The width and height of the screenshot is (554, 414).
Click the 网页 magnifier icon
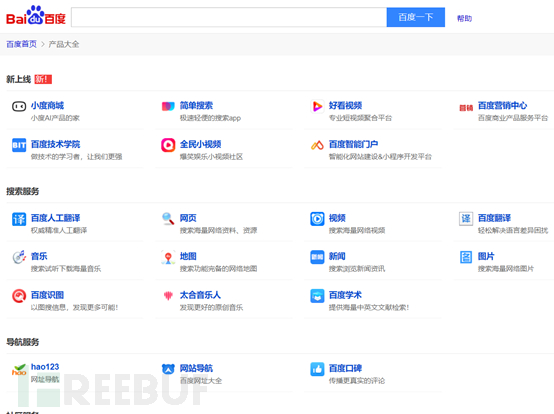click(168, 219)
